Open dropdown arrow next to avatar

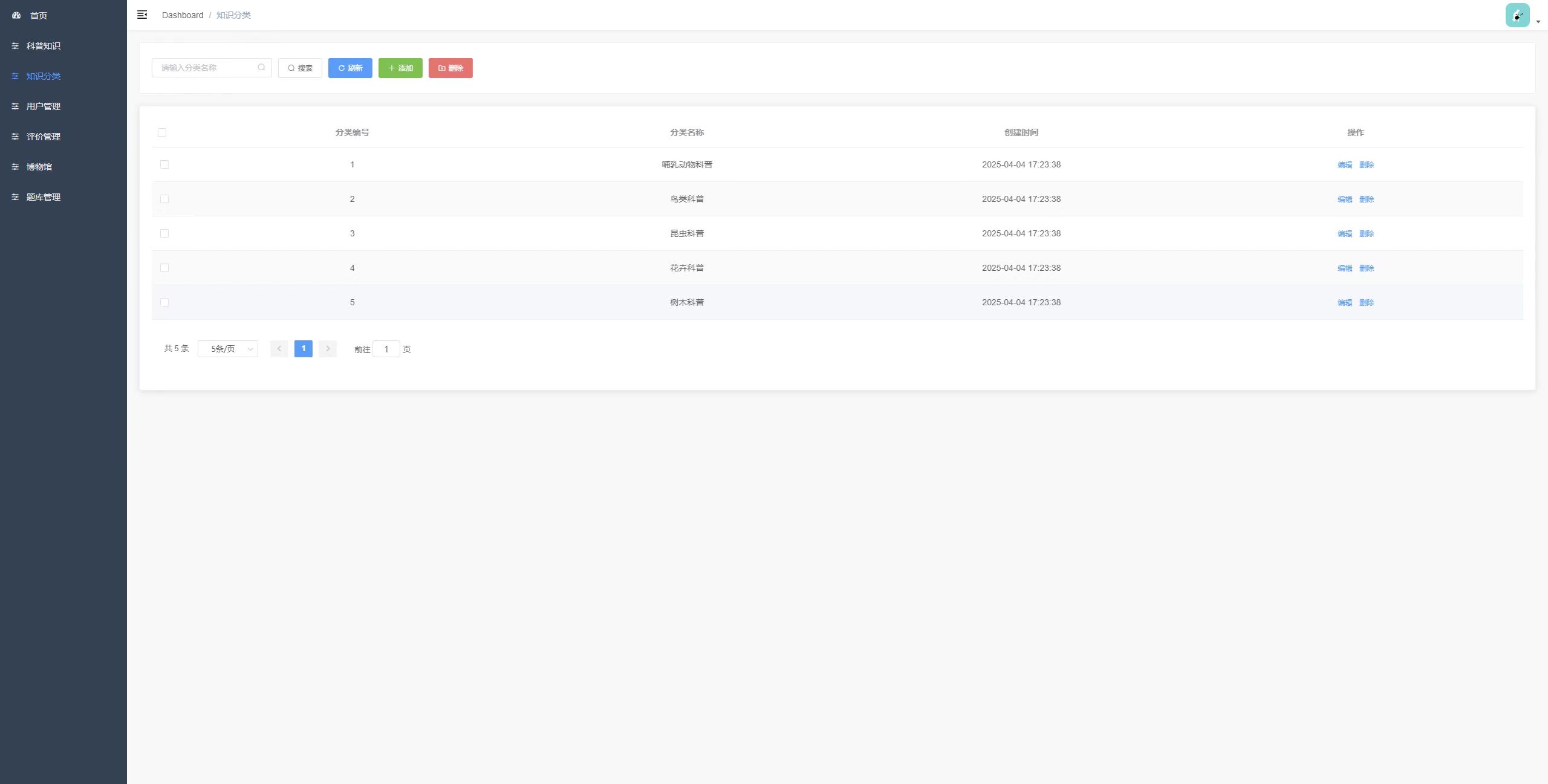click(x=1538, y=22)
